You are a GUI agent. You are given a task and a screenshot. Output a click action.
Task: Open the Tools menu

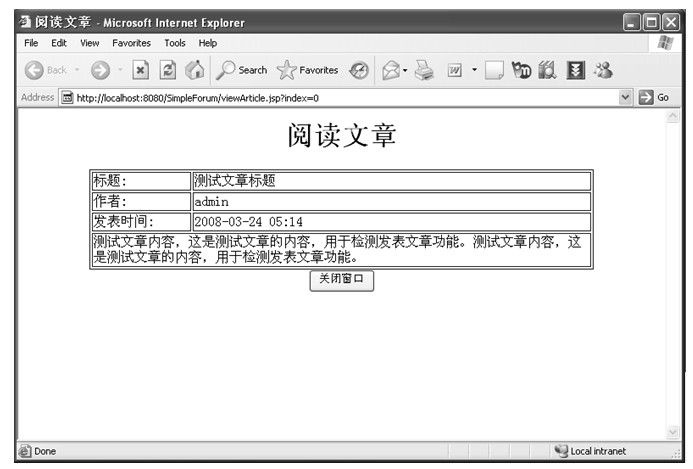pyautogui.click(x=175, y=43)
